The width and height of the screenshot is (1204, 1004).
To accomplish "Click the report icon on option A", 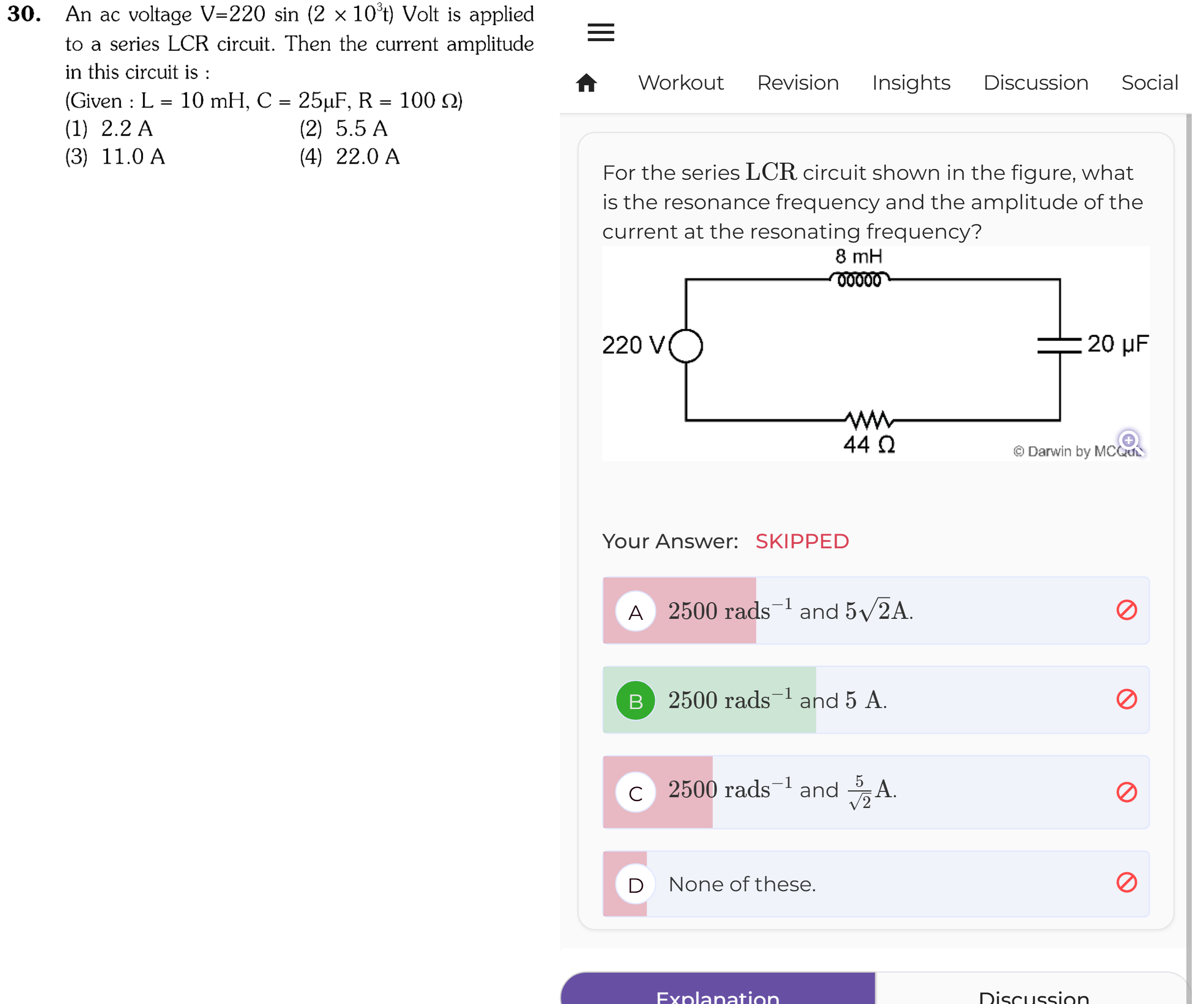I will (x=1126, y=610).
